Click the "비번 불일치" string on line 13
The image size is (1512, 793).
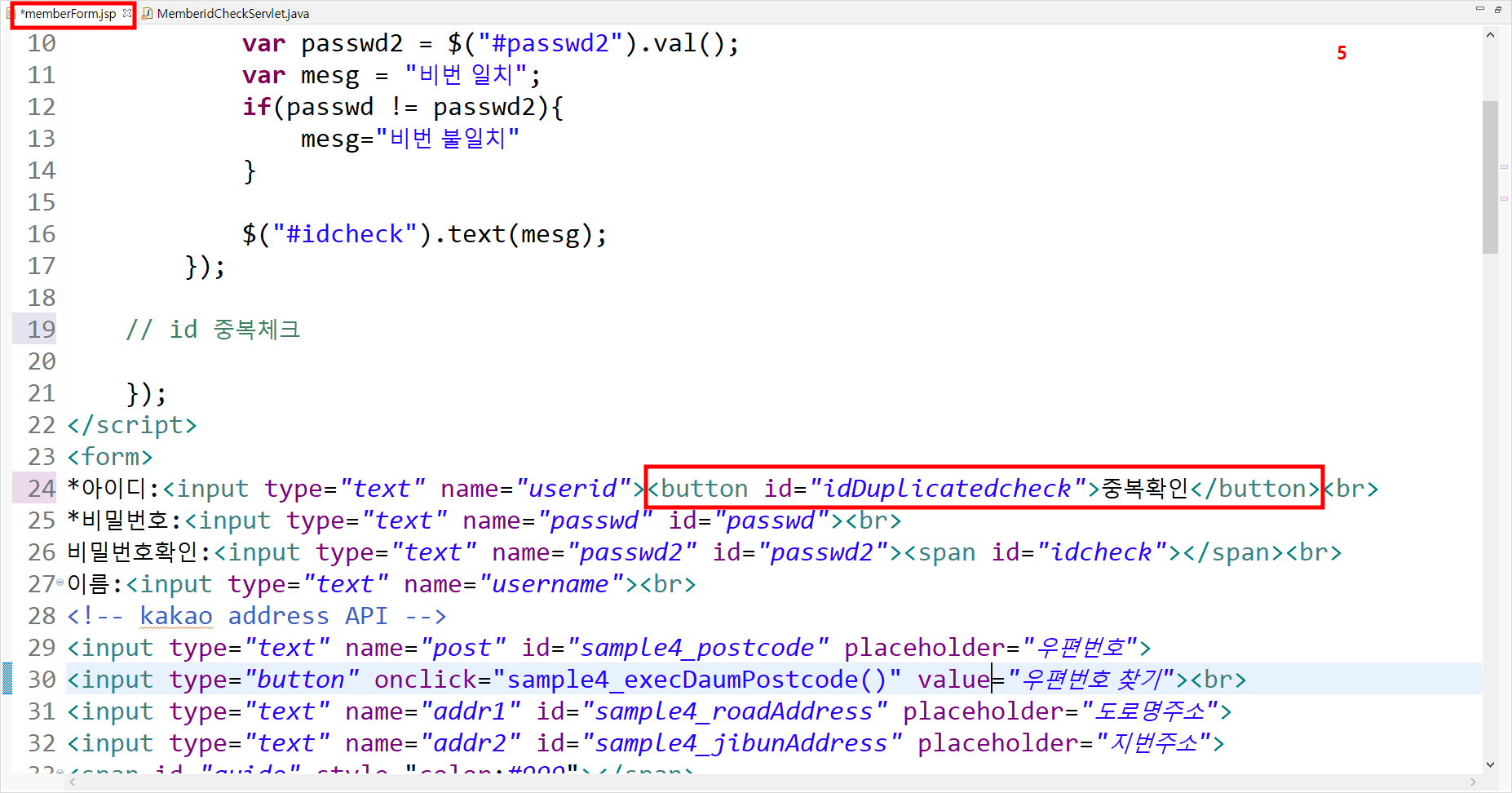[447, 139]
